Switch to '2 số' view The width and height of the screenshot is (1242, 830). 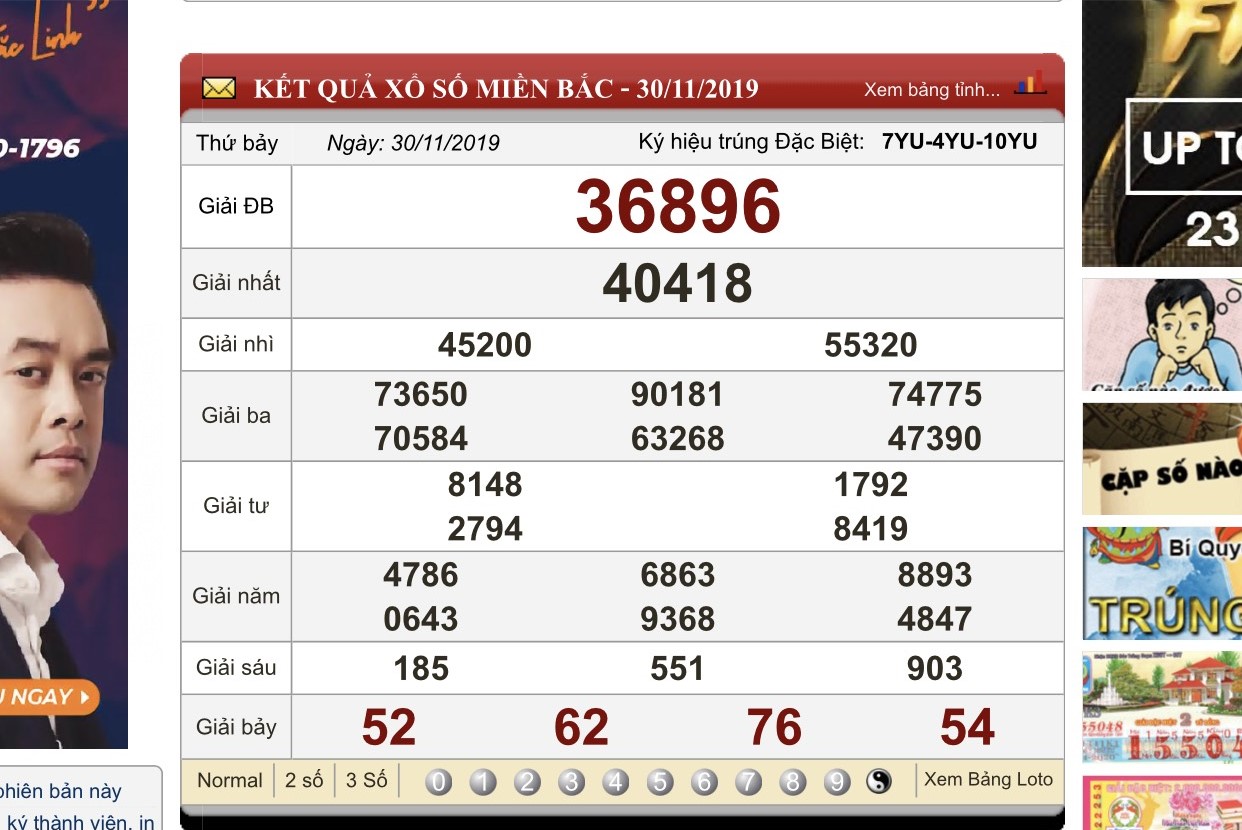click(x=304, y=780)
